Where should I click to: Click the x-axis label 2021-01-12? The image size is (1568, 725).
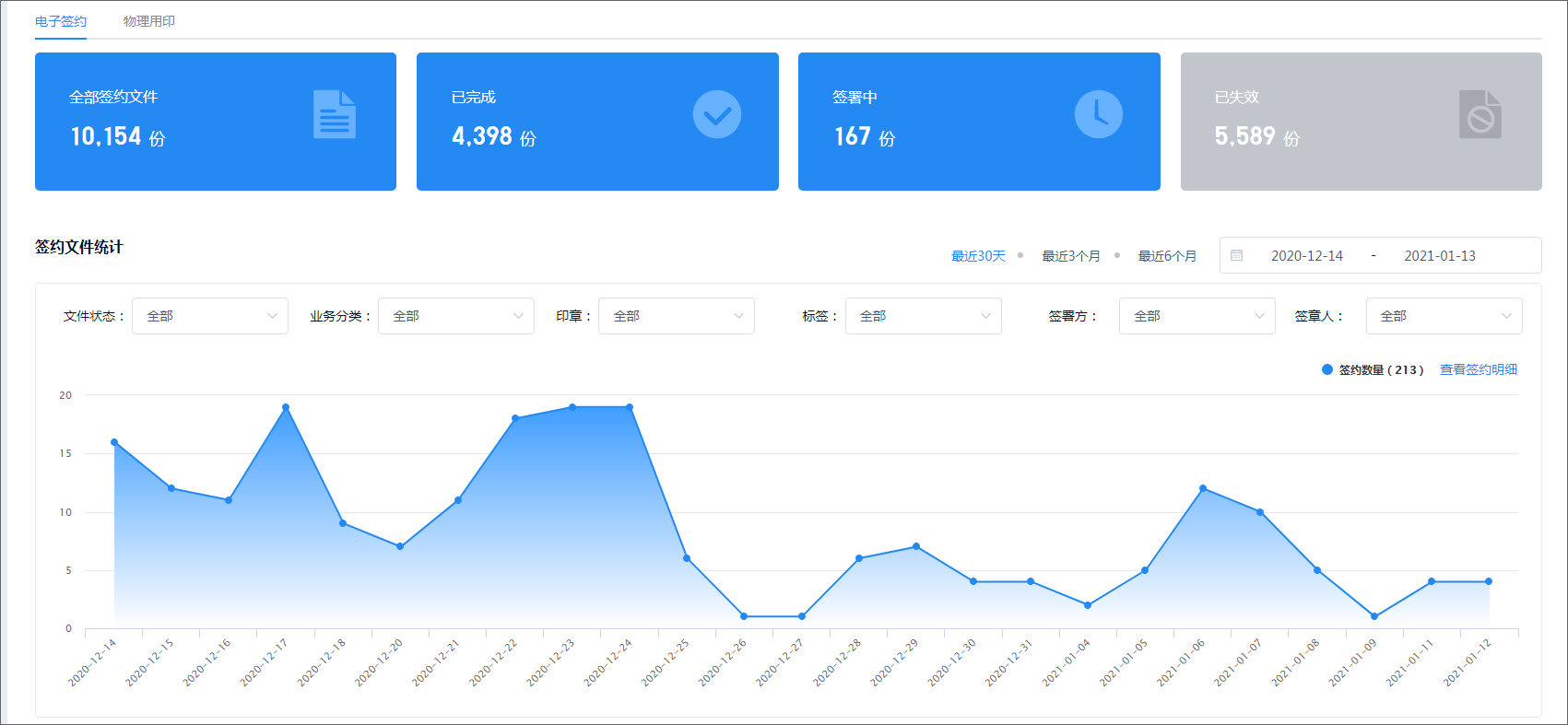tap(1467, 663)
